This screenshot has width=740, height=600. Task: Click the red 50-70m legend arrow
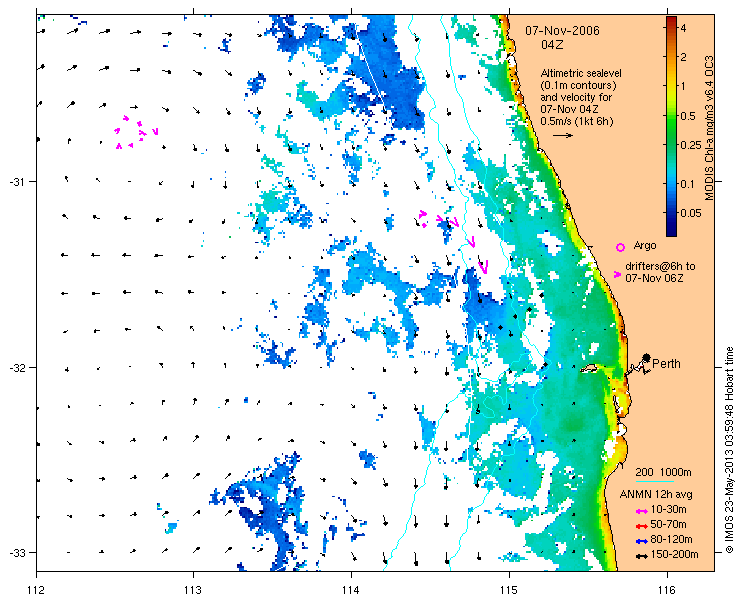pos(641,526)
